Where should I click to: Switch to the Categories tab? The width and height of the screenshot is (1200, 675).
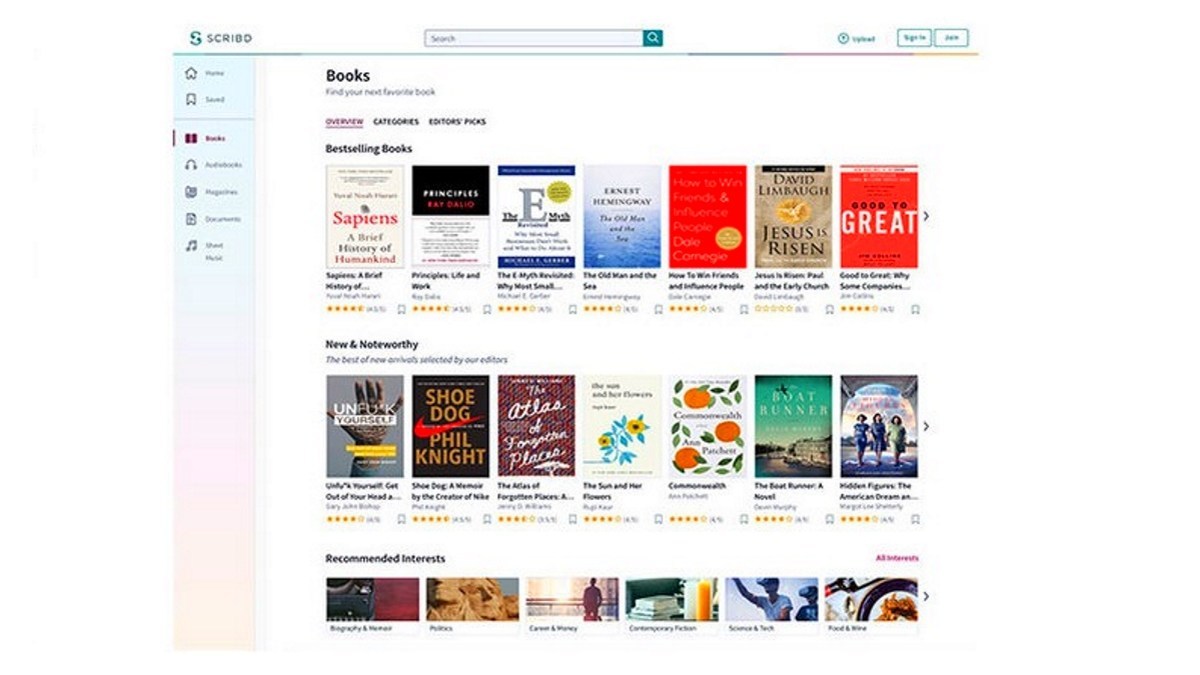[396, 122]
